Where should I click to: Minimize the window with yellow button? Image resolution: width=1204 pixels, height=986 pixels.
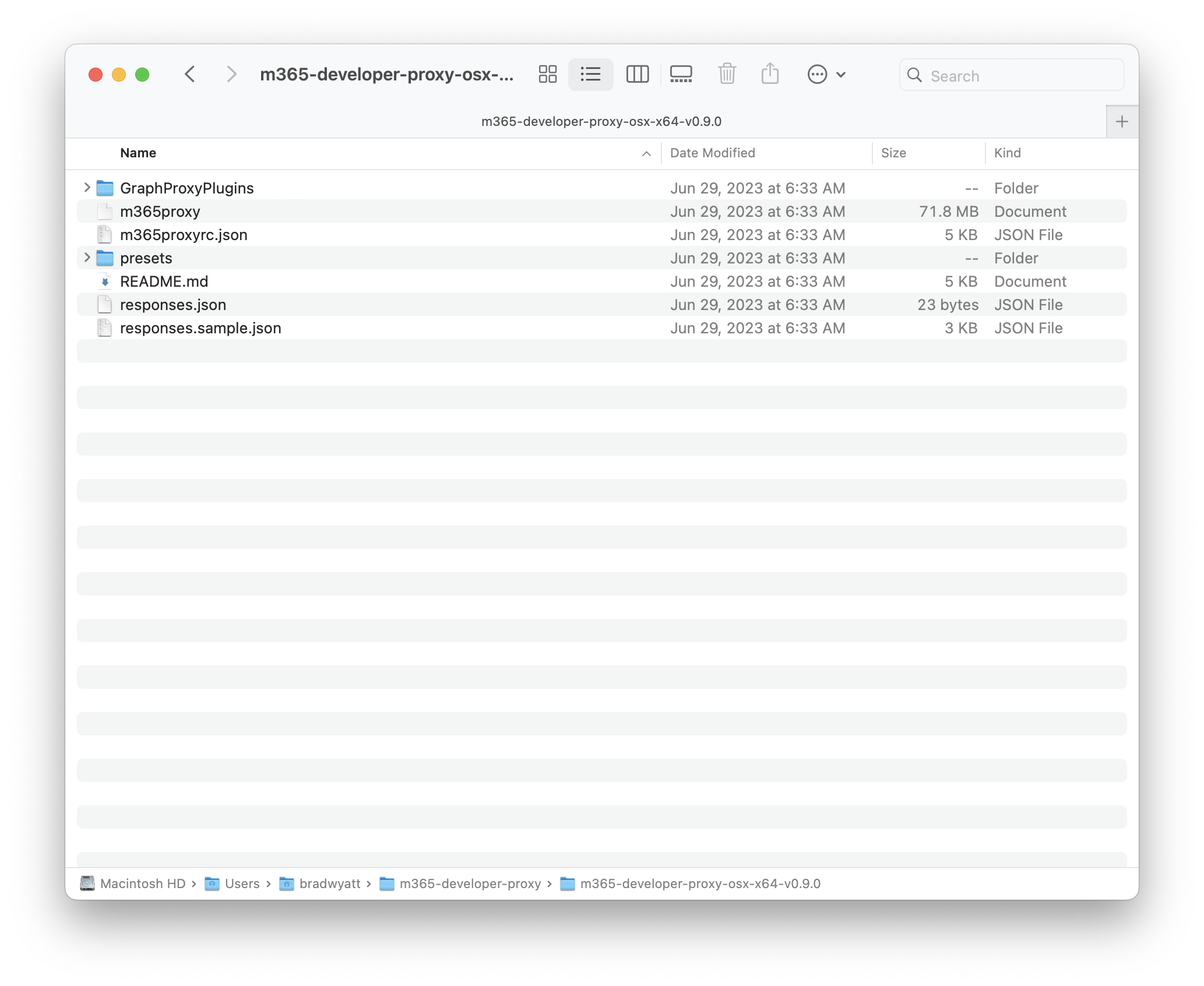coord(119,75)
